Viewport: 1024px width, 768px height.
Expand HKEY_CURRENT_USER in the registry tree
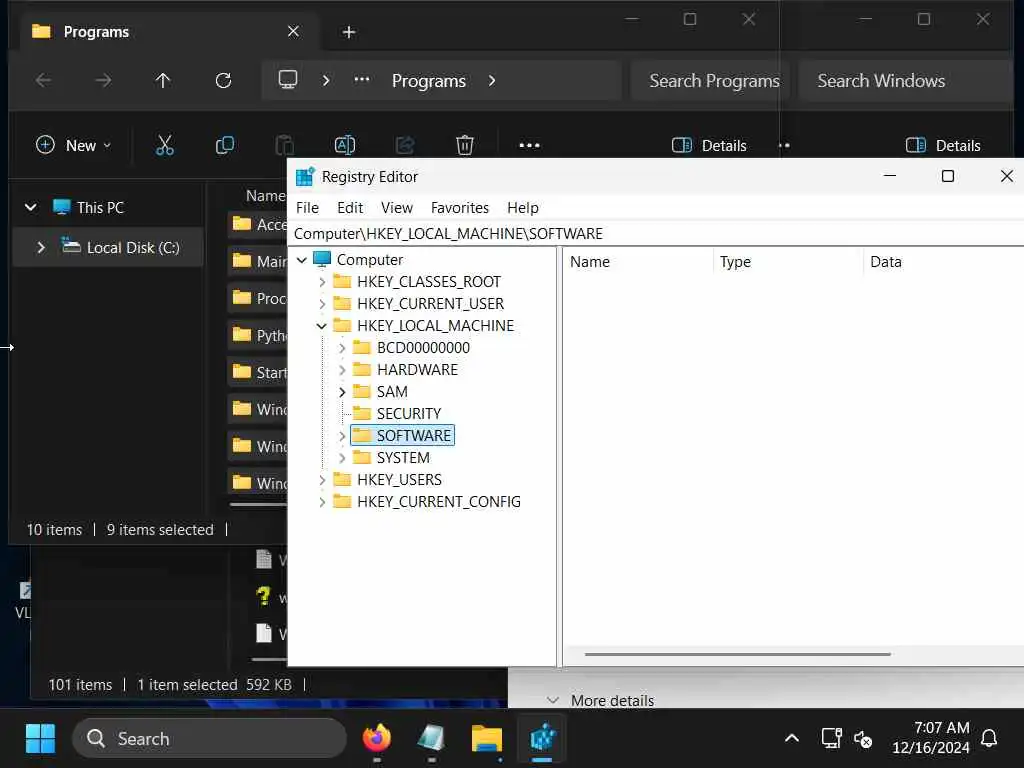[322, 304]
